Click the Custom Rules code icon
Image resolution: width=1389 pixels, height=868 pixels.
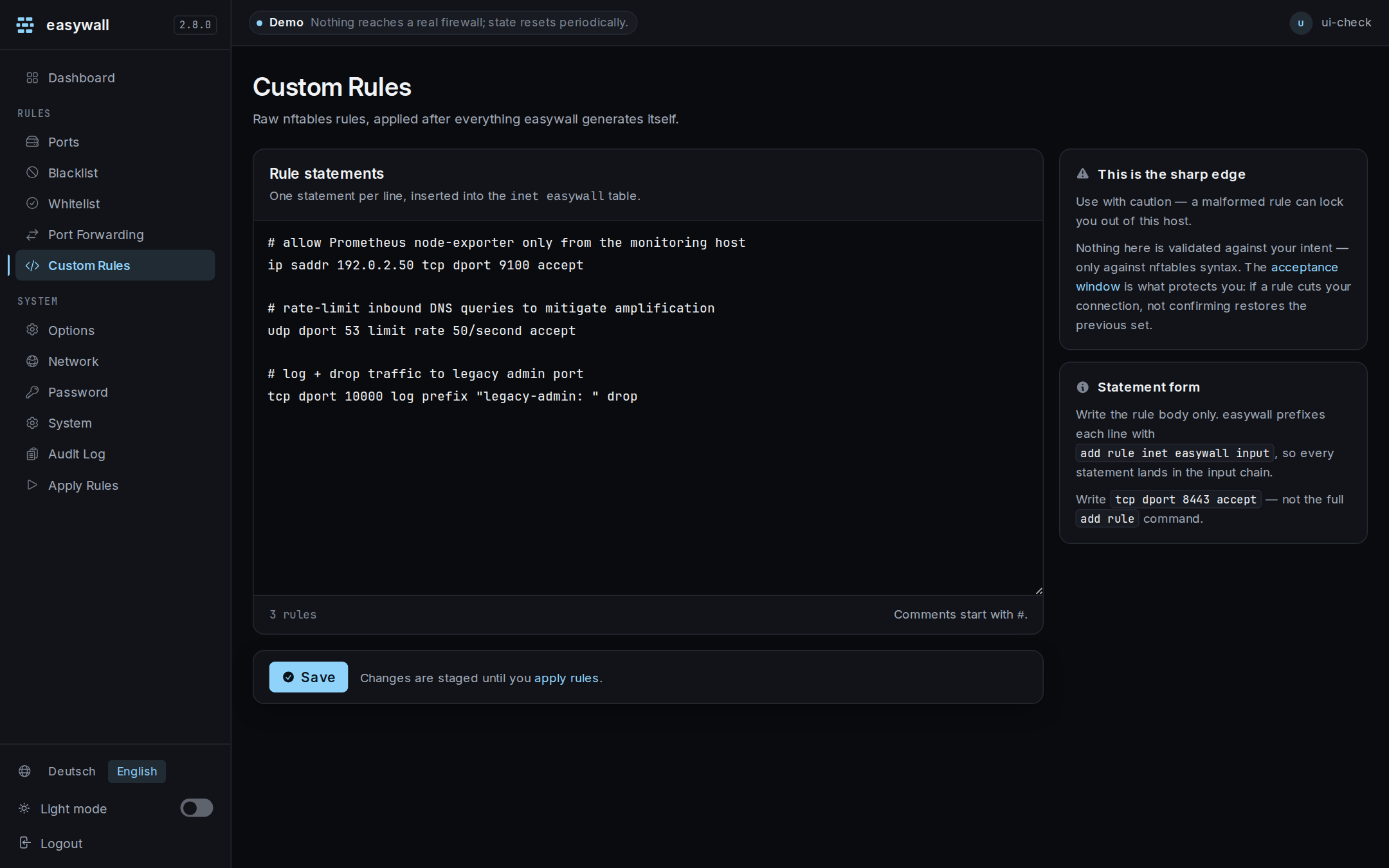[32, 266]
